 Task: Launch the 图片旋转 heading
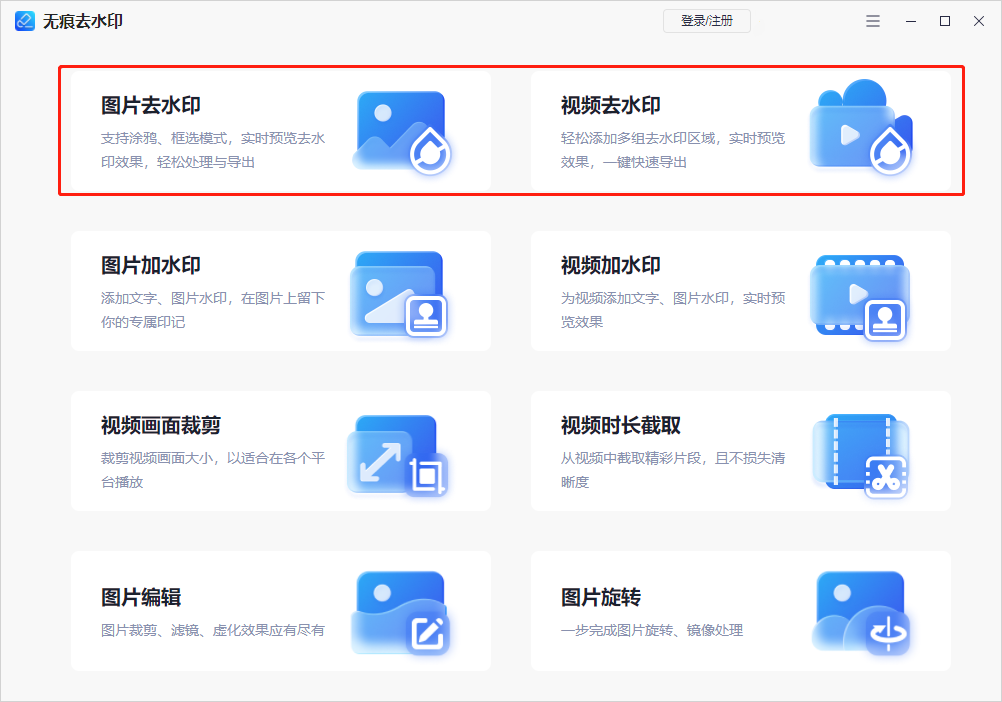tap(601, 597)
